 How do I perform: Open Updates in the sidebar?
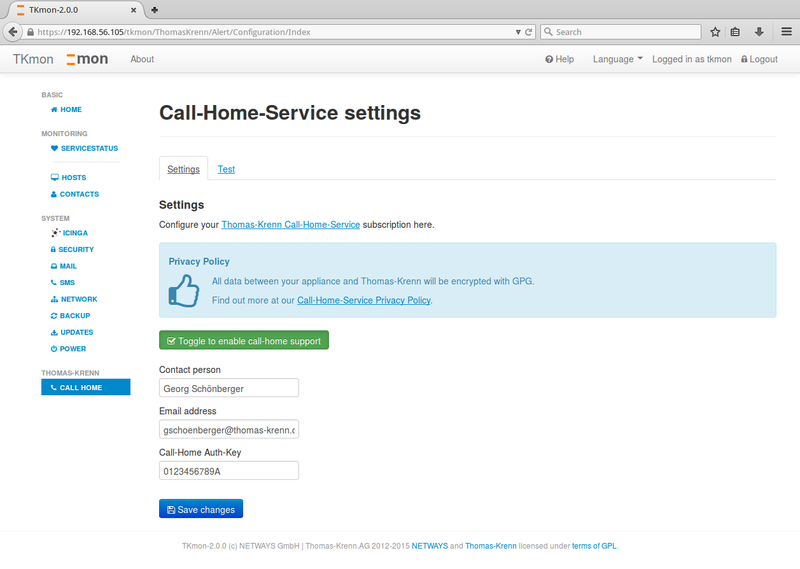click(x=71, y=332)
